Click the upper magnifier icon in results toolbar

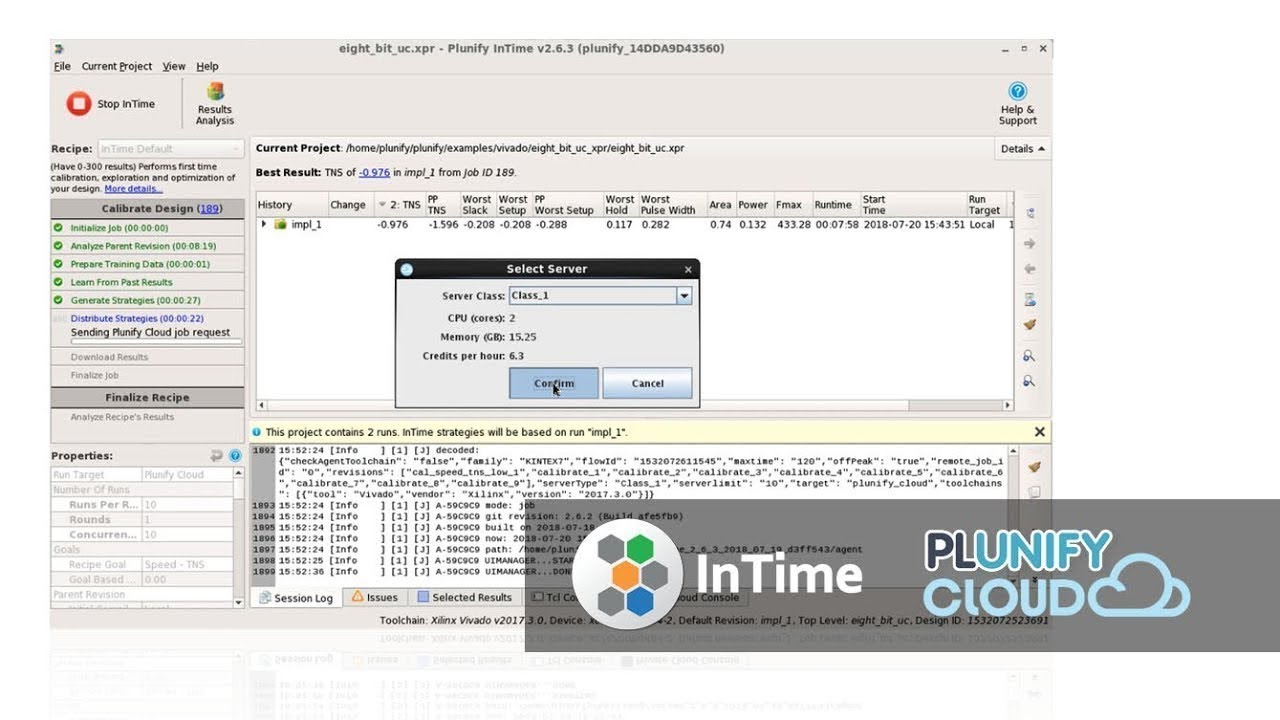[x=1029, y=356]
